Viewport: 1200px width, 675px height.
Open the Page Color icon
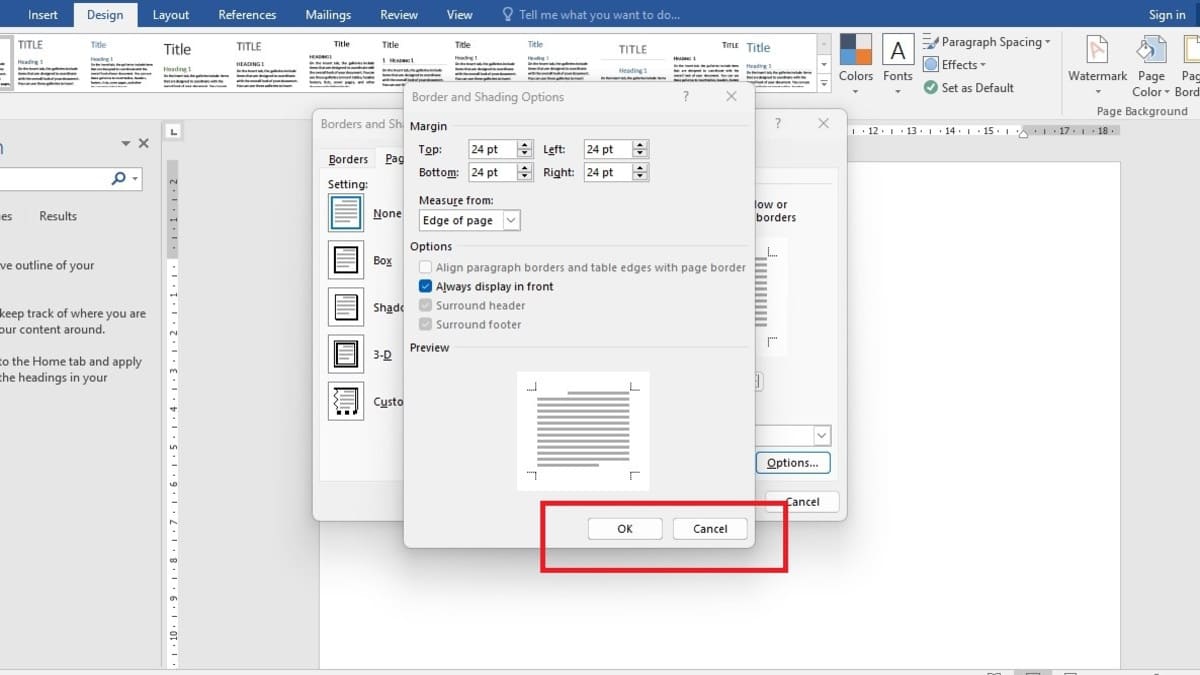(x=1152, y=50)
